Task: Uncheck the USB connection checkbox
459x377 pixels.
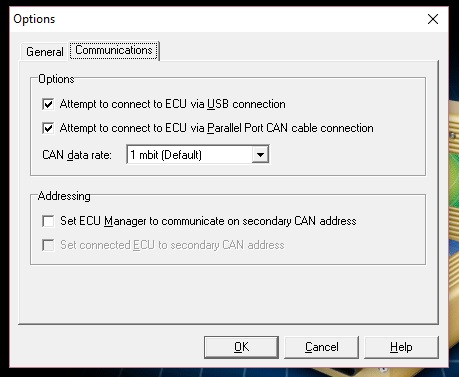Action: point(48,104)
